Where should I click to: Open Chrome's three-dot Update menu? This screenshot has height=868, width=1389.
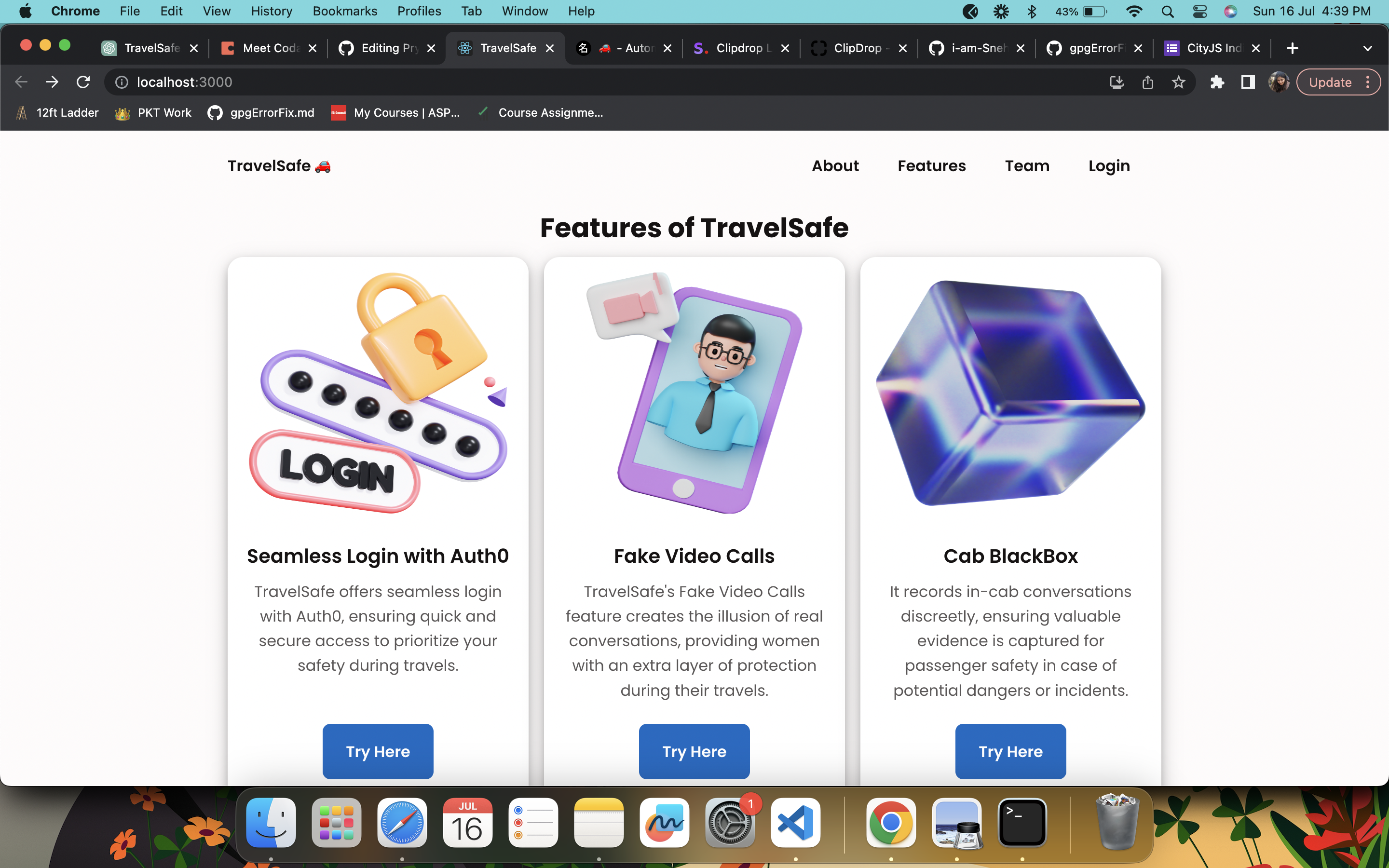1368,82
